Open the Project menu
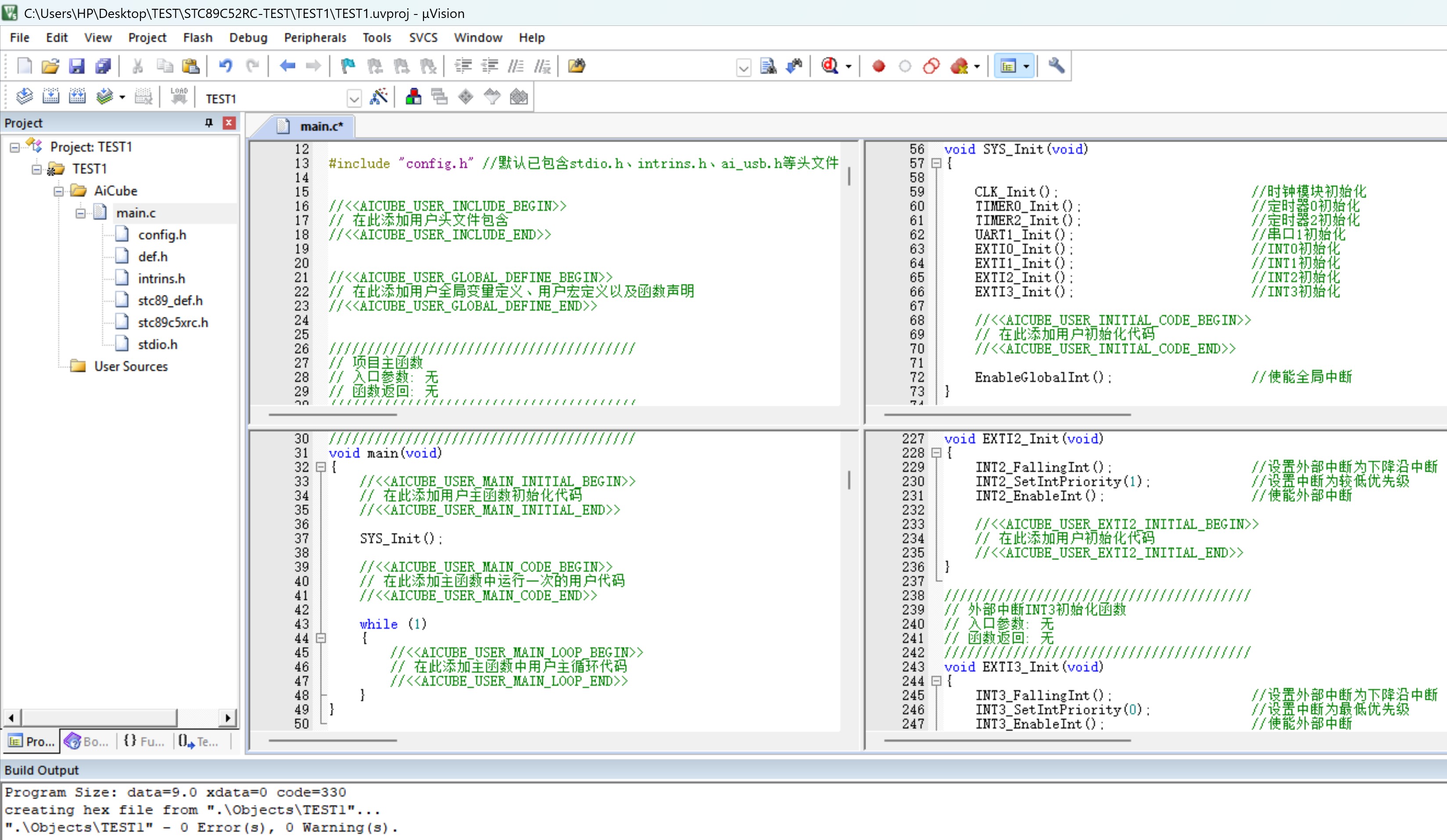 [147, 38]
